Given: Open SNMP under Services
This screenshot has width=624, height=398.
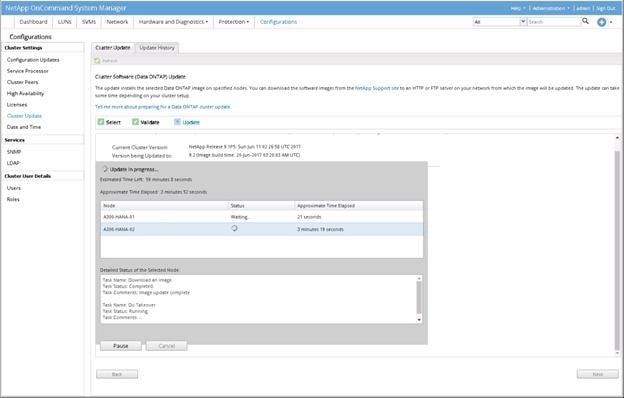Looking at the screenshot, I should click(14, 152).
